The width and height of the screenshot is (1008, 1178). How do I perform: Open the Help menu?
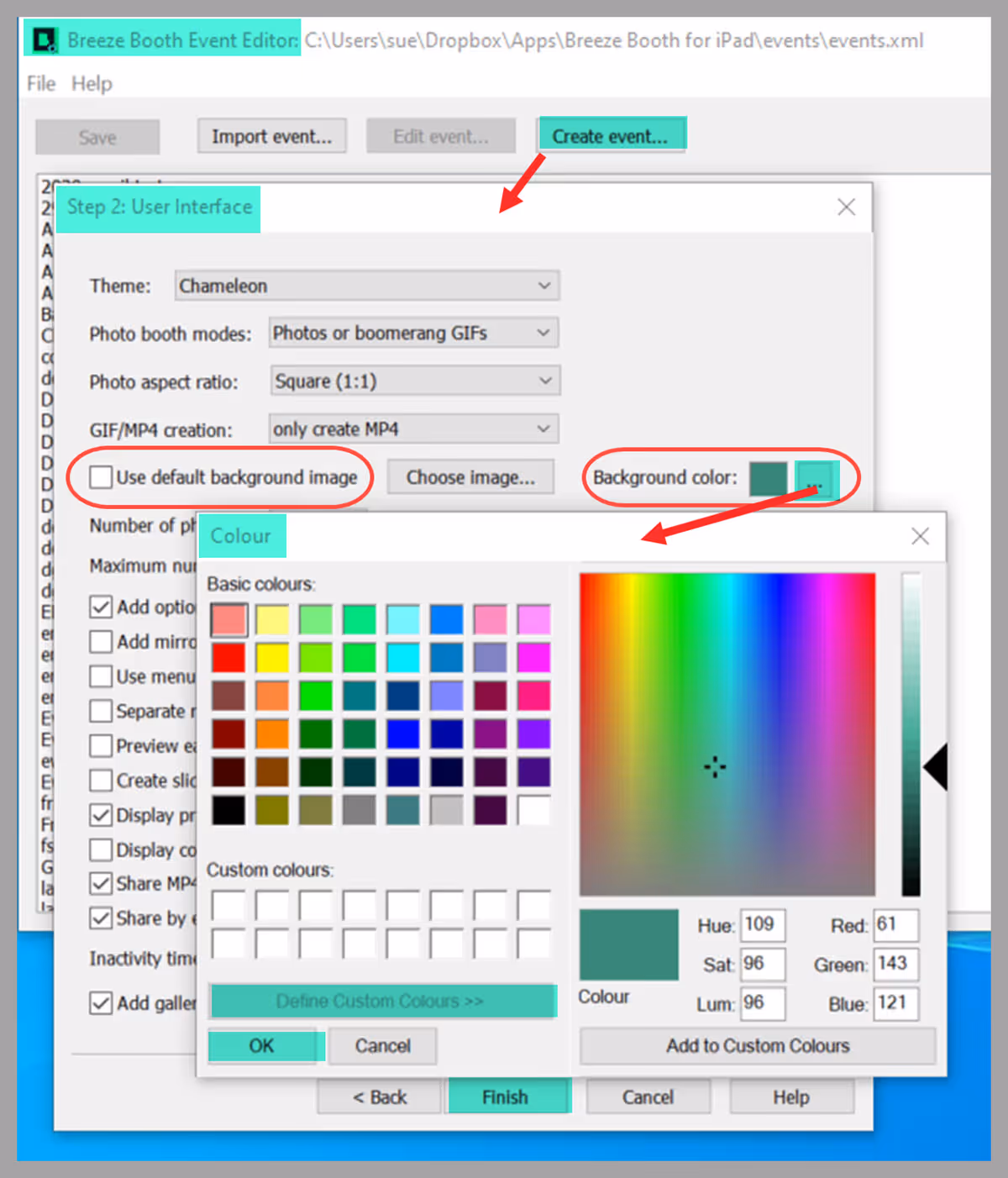point(92,84)
